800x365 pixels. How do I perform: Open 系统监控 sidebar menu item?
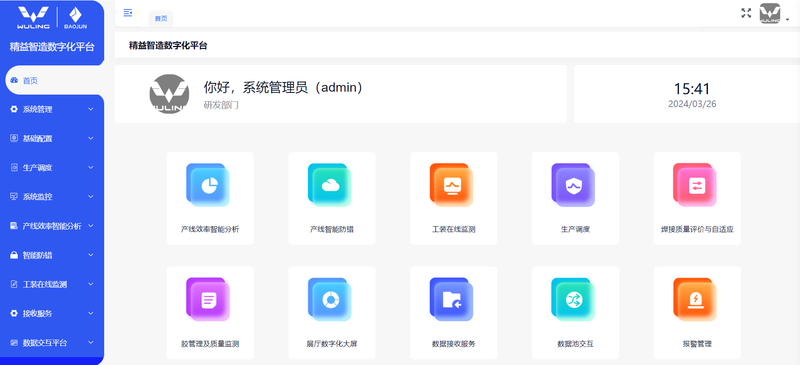coord(52,197)
